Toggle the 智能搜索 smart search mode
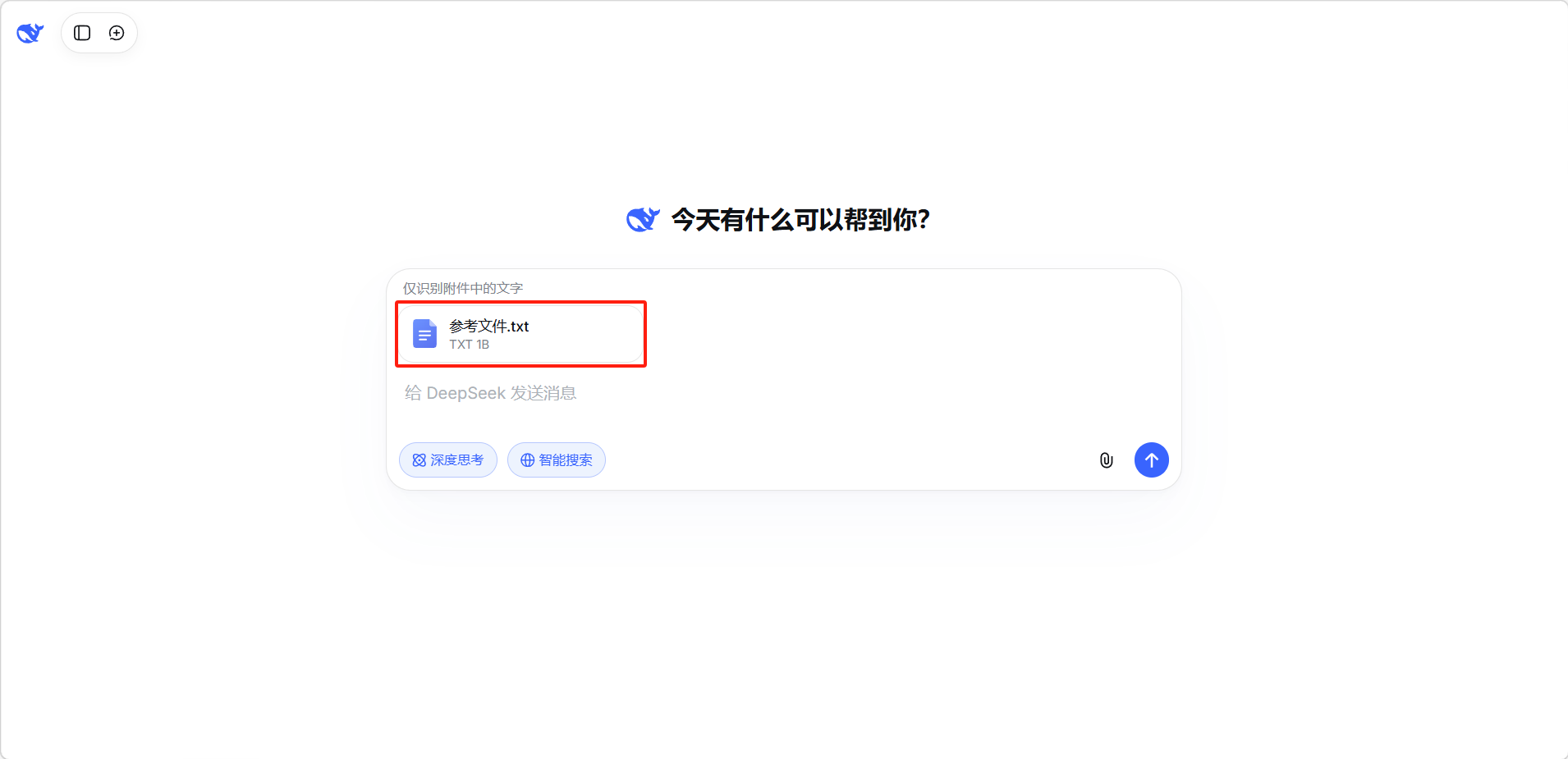The width and height of the screenshot is (1568, 759). pyautogui.click(x=557, y=460)
